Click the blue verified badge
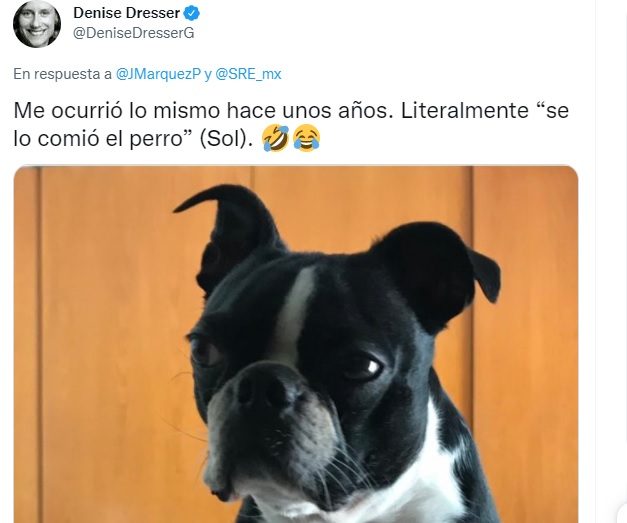The height and width of the screenshot is (523, 627). (x=192, y=13)
